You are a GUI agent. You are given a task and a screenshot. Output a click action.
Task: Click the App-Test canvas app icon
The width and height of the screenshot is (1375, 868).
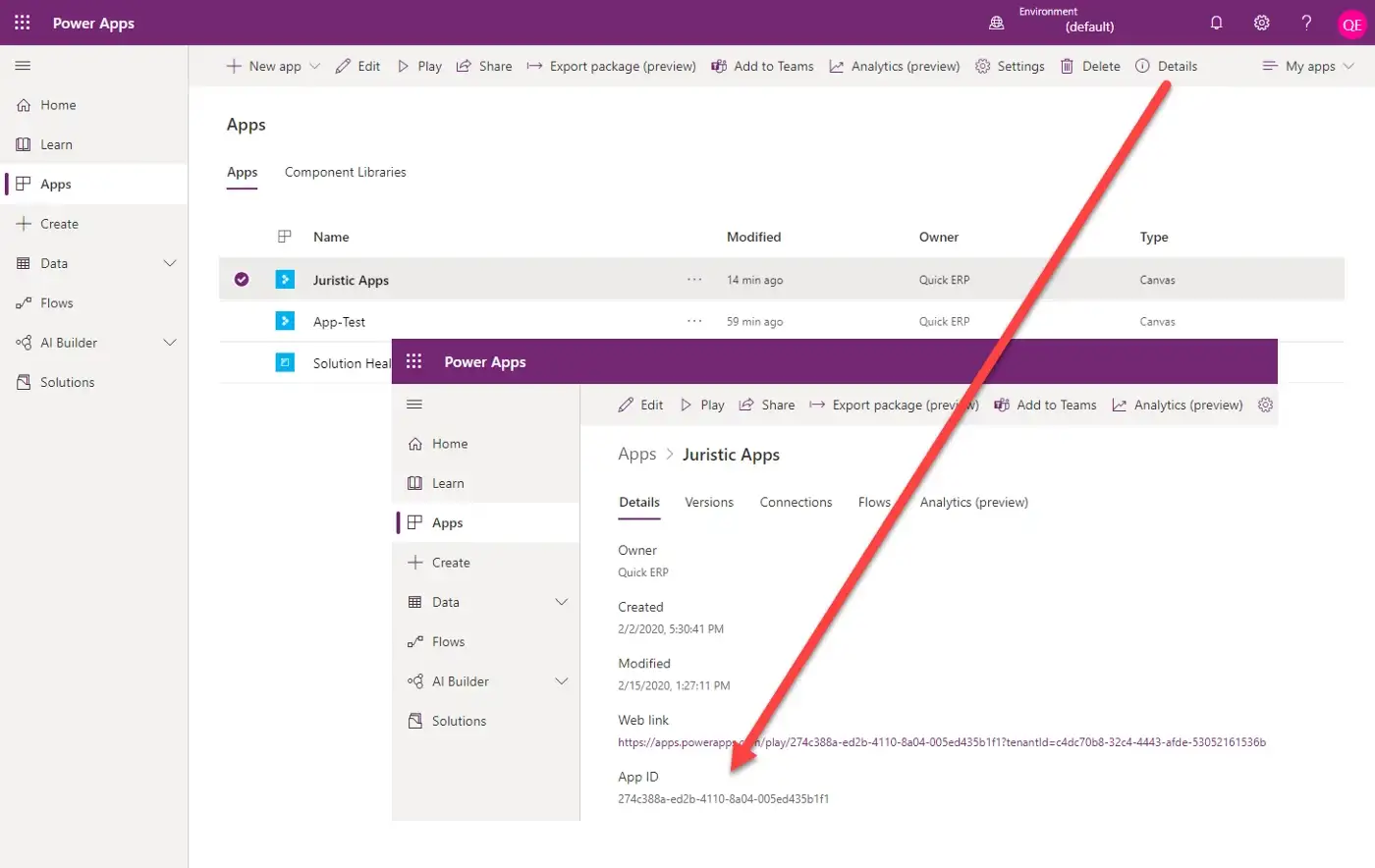pos(285,321)
